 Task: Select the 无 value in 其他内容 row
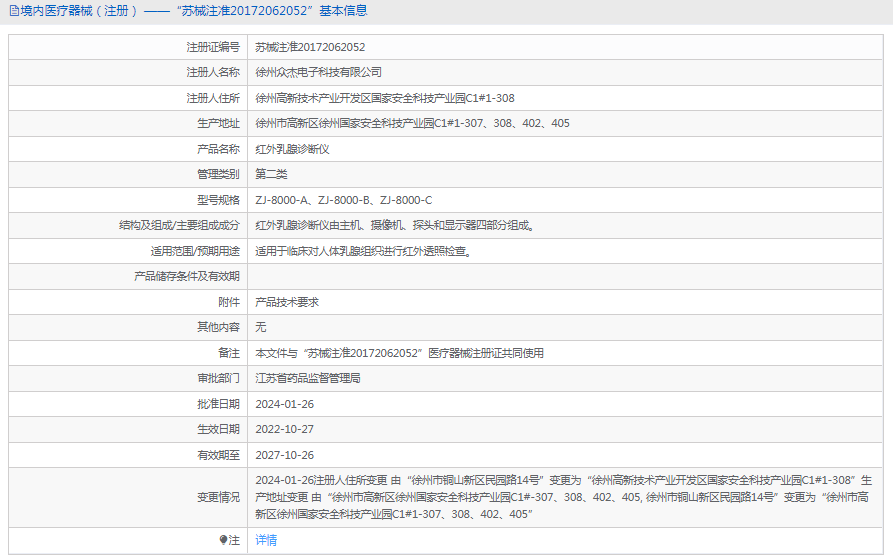tap(261, 327)
